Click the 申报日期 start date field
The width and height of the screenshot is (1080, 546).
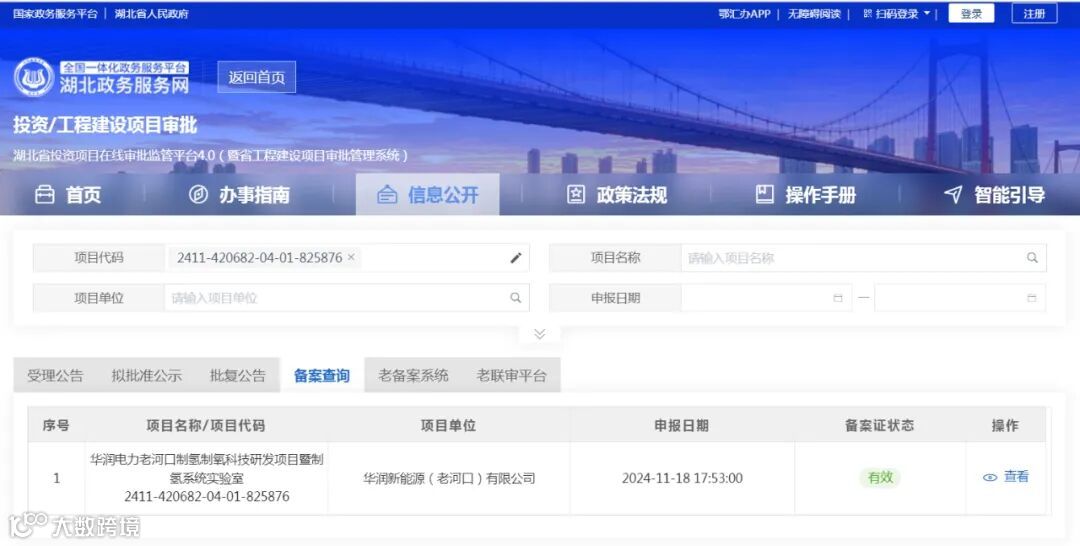766,297
